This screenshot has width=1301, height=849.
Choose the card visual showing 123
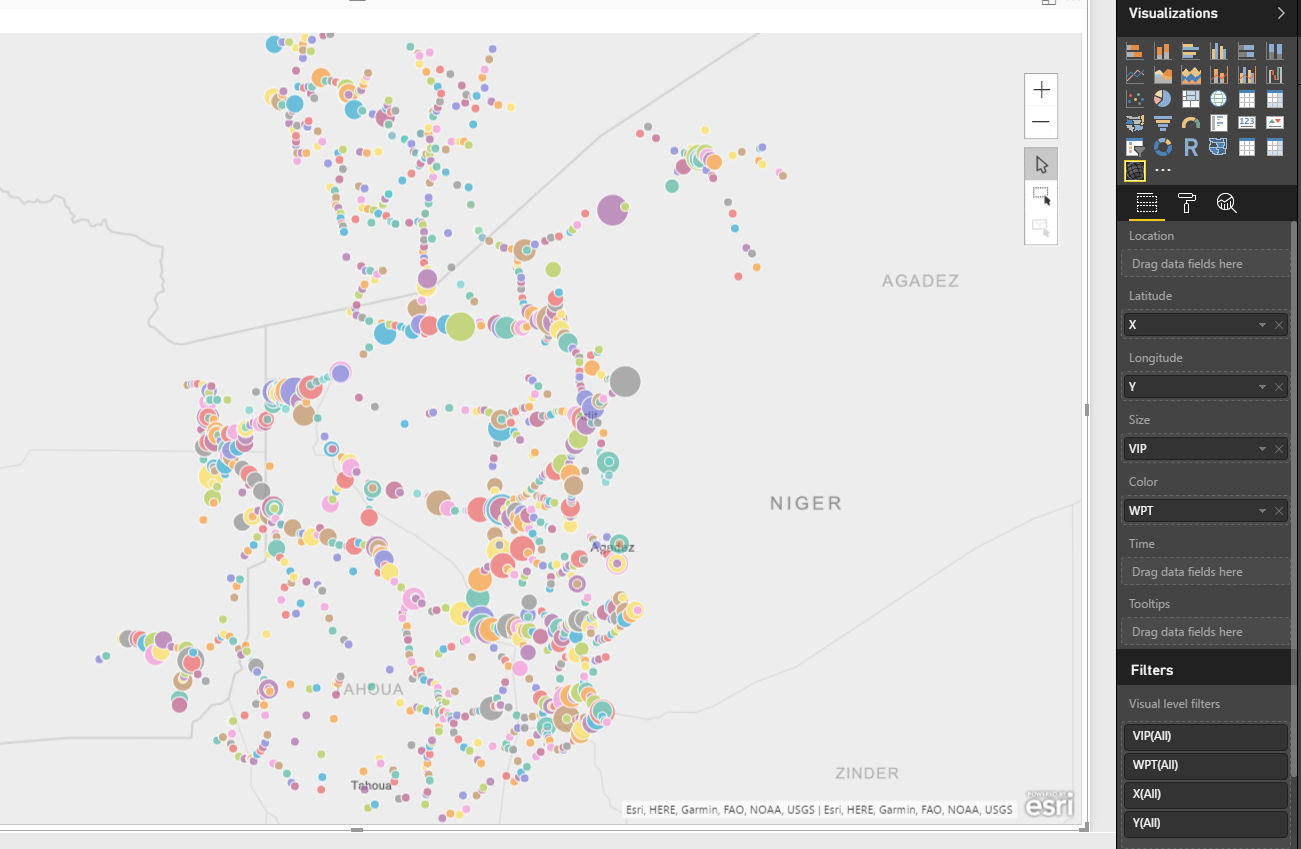[1246, 123]
